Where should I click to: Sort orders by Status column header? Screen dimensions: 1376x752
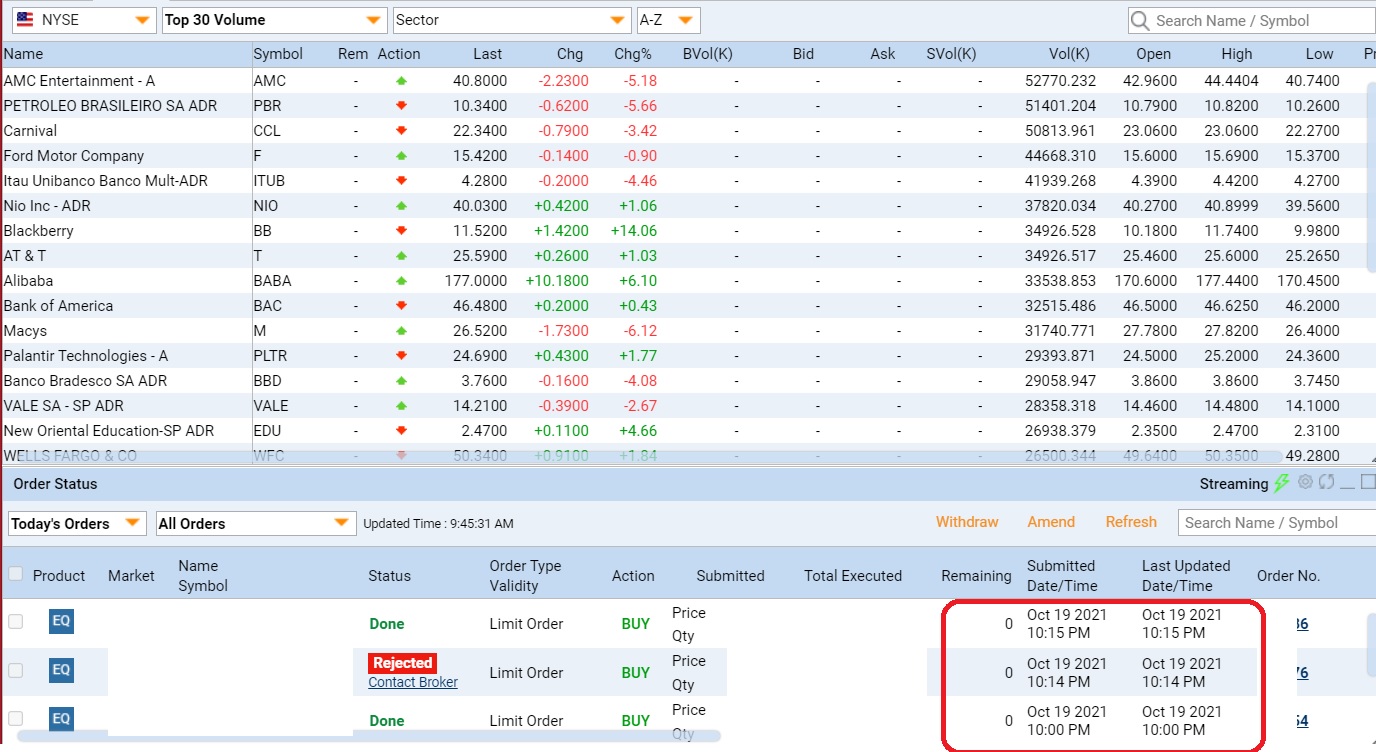(x=390, y=576)
